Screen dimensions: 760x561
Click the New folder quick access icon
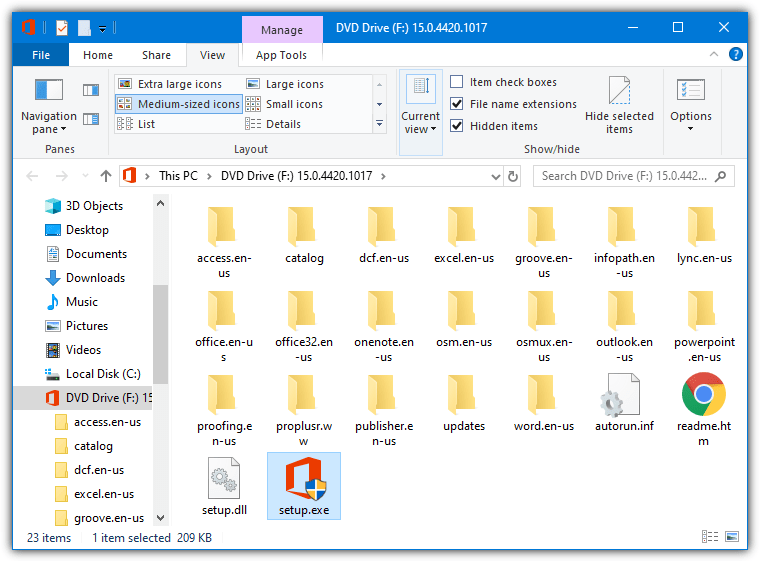click(84, 28)
